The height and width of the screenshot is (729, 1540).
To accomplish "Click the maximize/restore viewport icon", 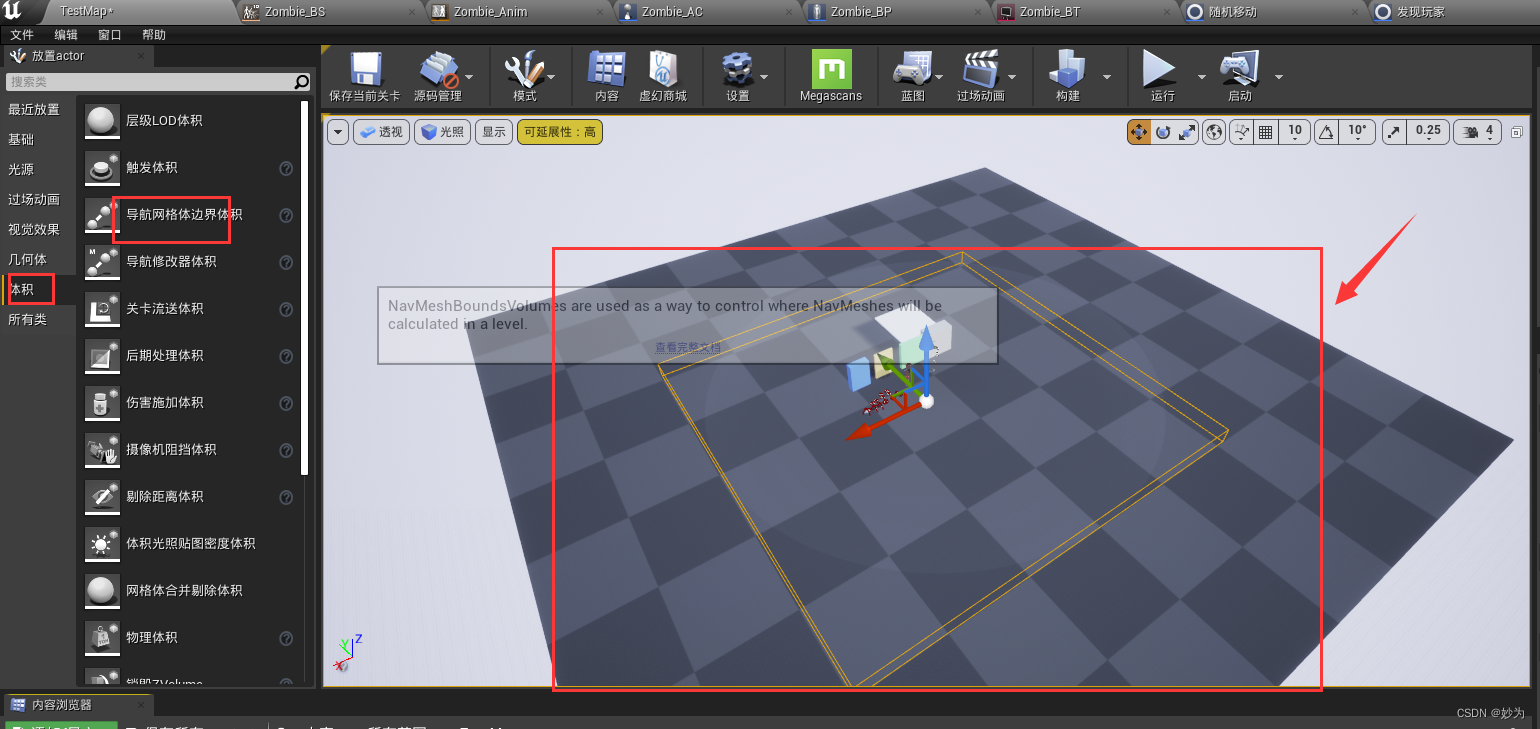I will (1517, 132).
